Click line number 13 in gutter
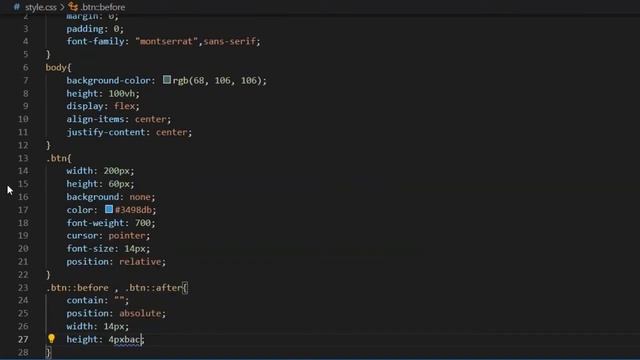Image resolution: width=640 pixels, height=360 pixels. point(23,158)
